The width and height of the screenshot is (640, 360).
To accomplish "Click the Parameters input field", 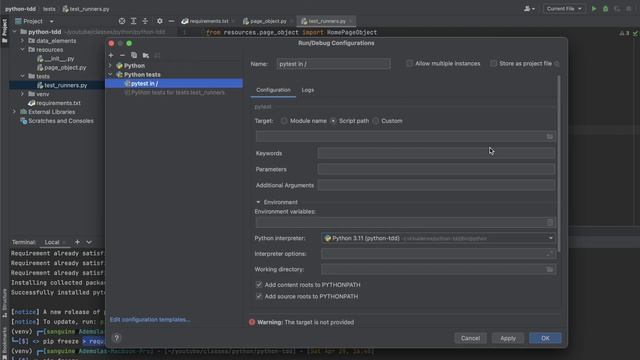I will (x=436, y=169).
